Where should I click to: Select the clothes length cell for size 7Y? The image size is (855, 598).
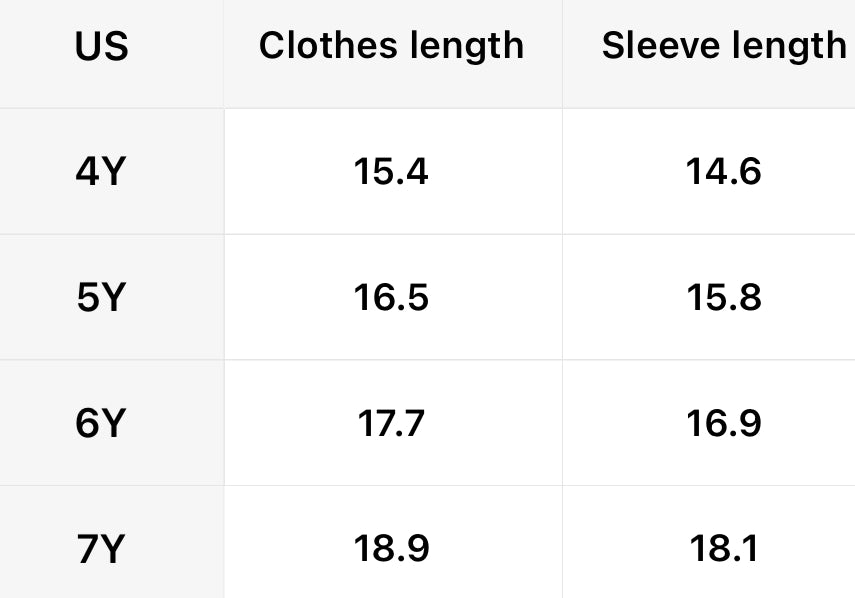(x=391, y=548)
